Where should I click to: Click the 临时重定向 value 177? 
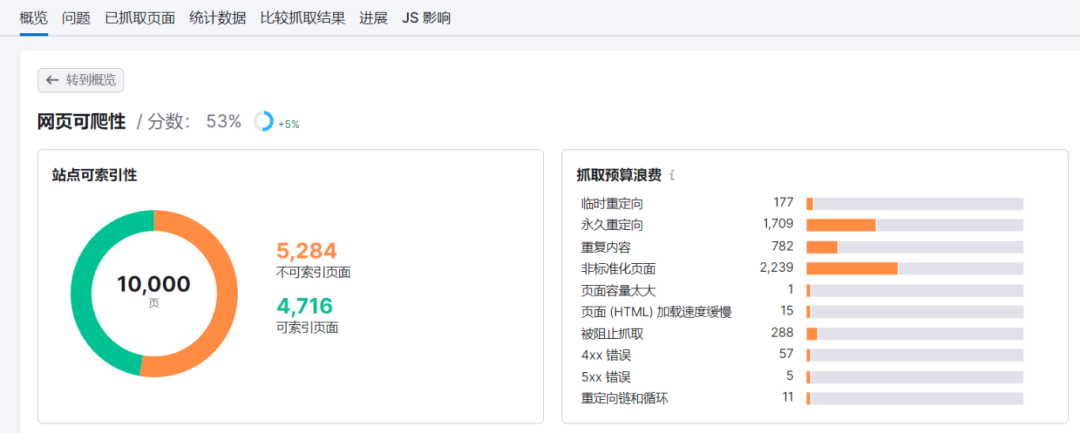[x=783, y=203]
